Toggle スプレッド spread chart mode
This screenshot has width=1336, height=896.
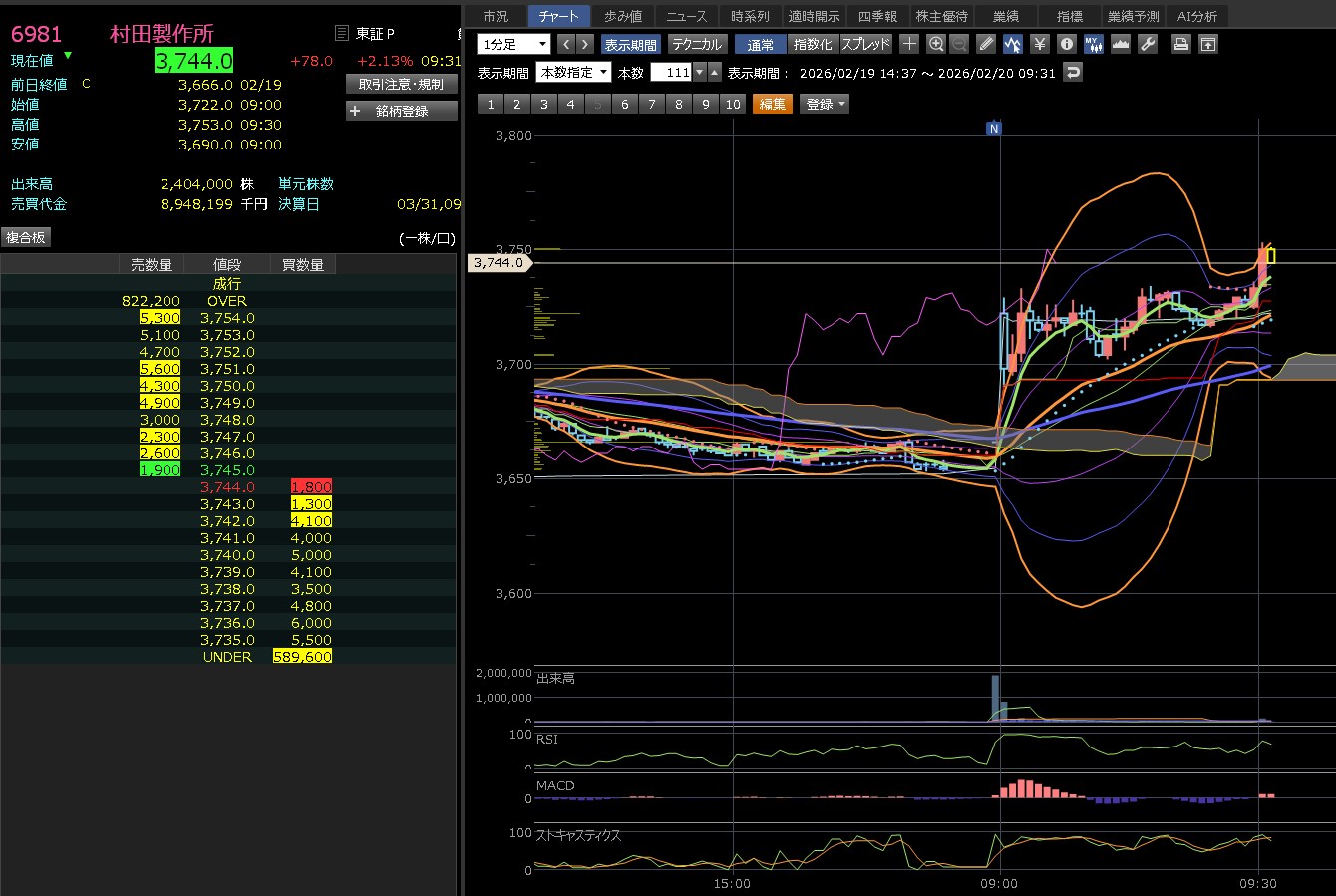(x=865, y=45)
